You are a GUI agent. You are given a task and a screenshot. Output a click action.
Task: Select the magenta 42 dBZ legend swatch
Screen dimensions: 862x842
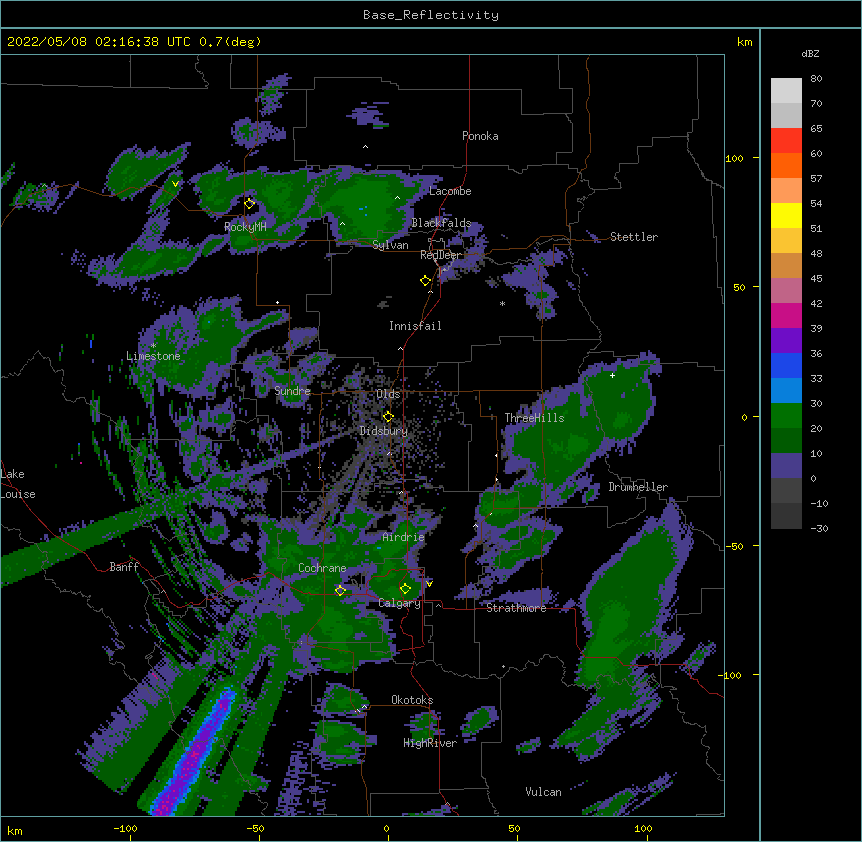pos(786,315)
